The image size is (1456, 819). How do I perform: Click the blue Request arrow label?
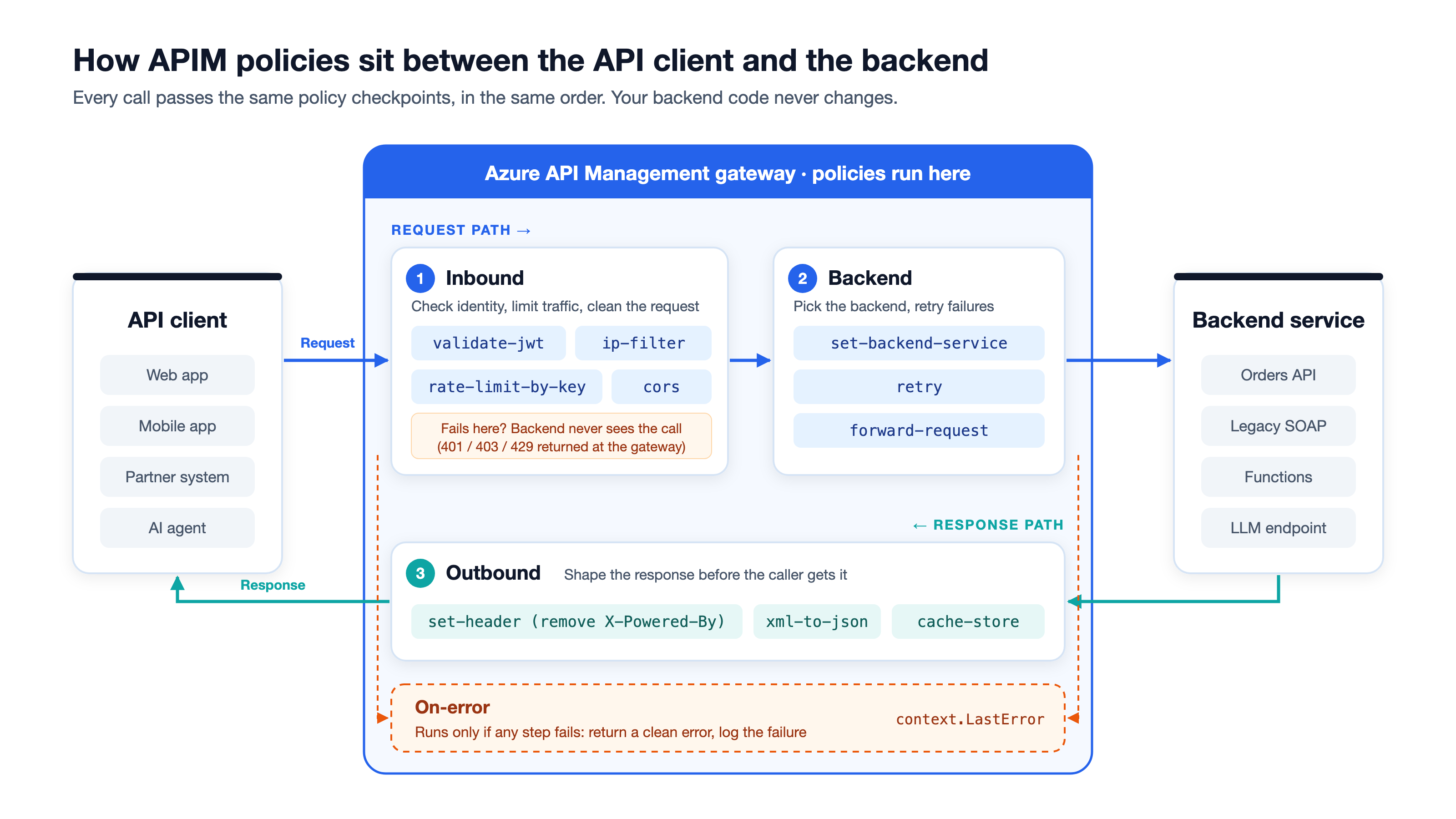pos(327,343)
